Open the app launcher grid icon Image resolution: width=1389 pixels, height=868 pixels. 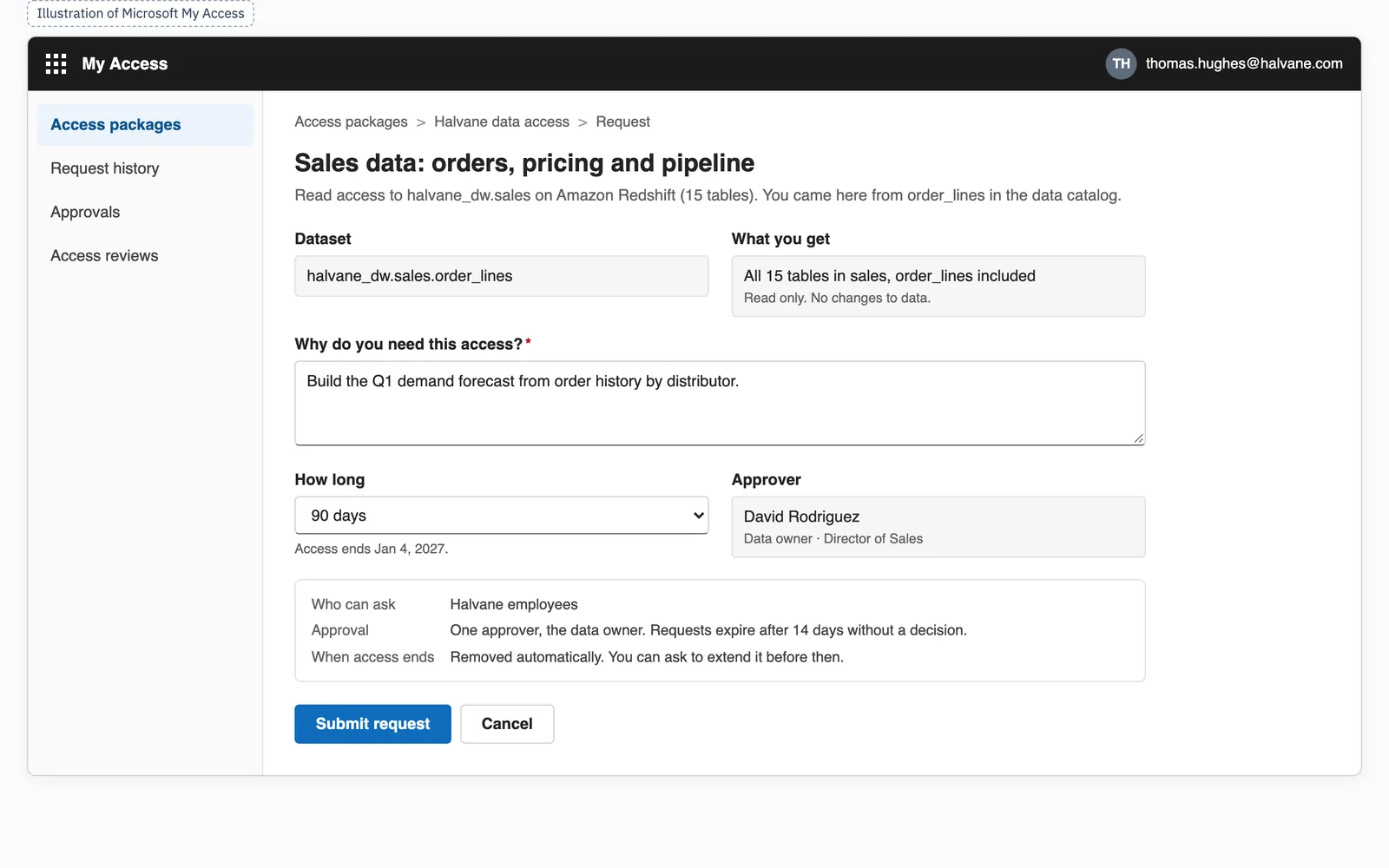56,63
